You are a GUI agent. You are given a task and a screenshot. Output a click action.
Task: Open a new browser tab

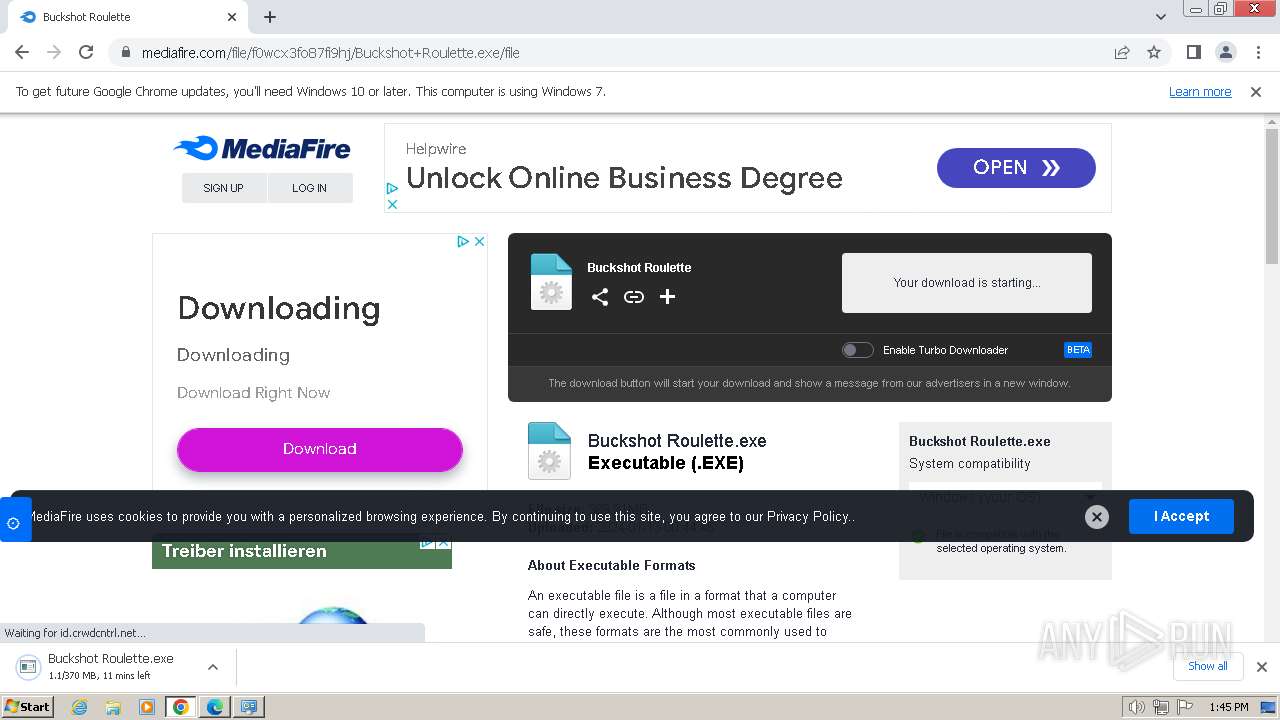click(x=270, y=17)
